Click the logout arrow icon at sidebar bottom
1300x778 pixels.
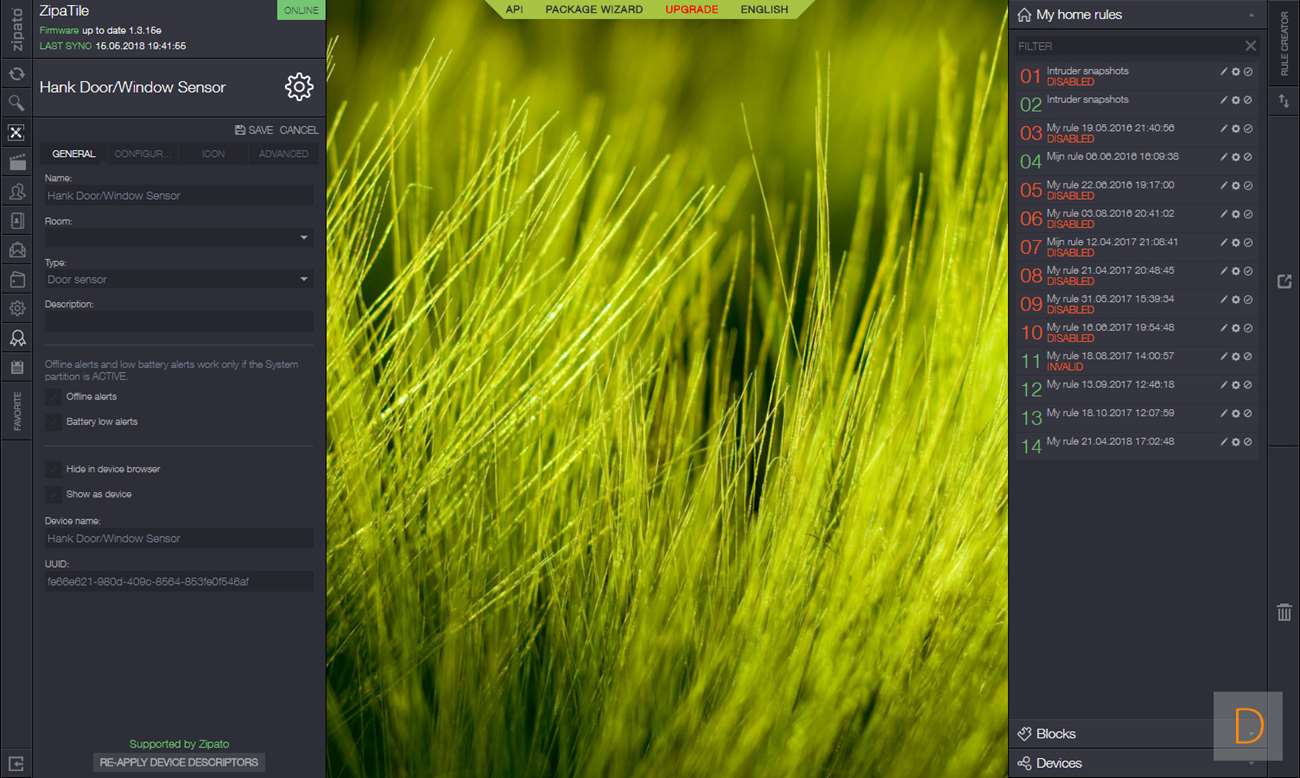(x=17, y=764)
